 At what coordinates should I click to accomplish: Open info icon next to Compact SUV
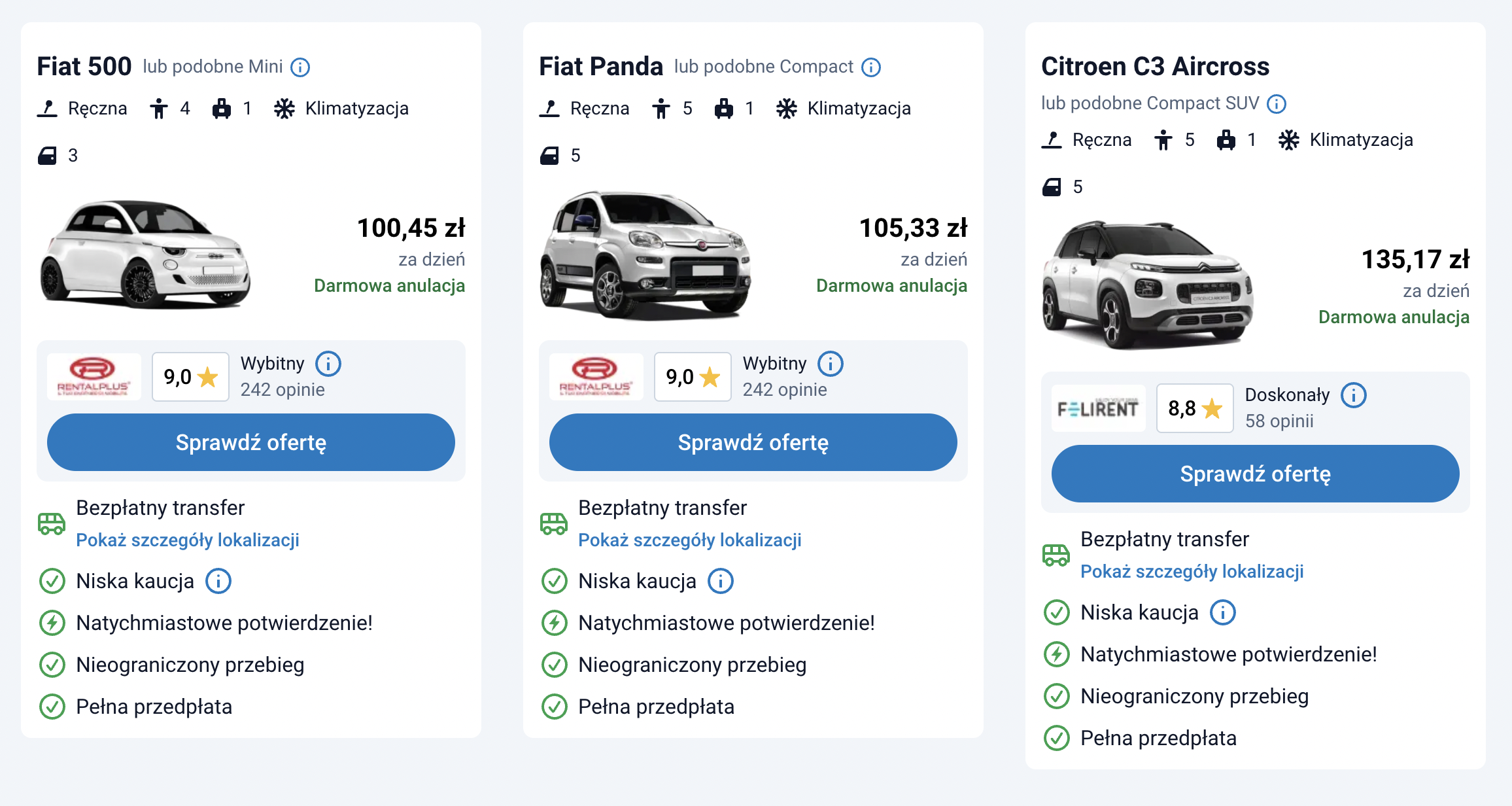[x=1277, y=104]
